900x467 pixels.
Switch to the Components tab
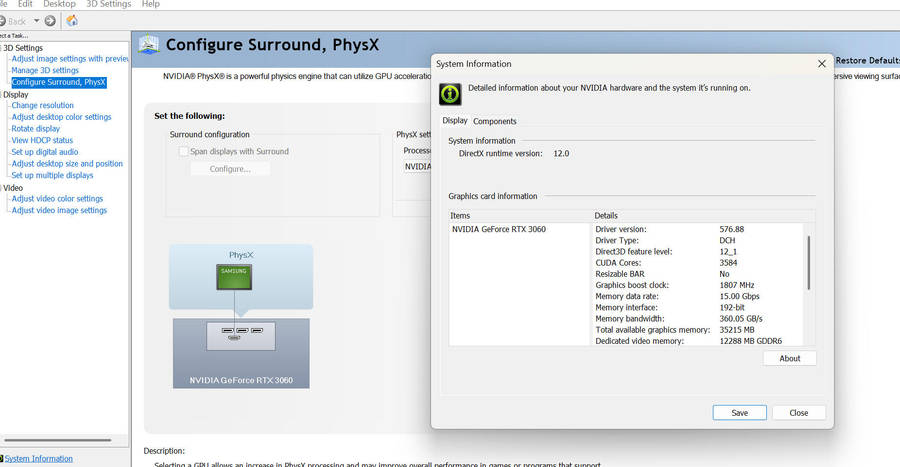tap(495, 121)
